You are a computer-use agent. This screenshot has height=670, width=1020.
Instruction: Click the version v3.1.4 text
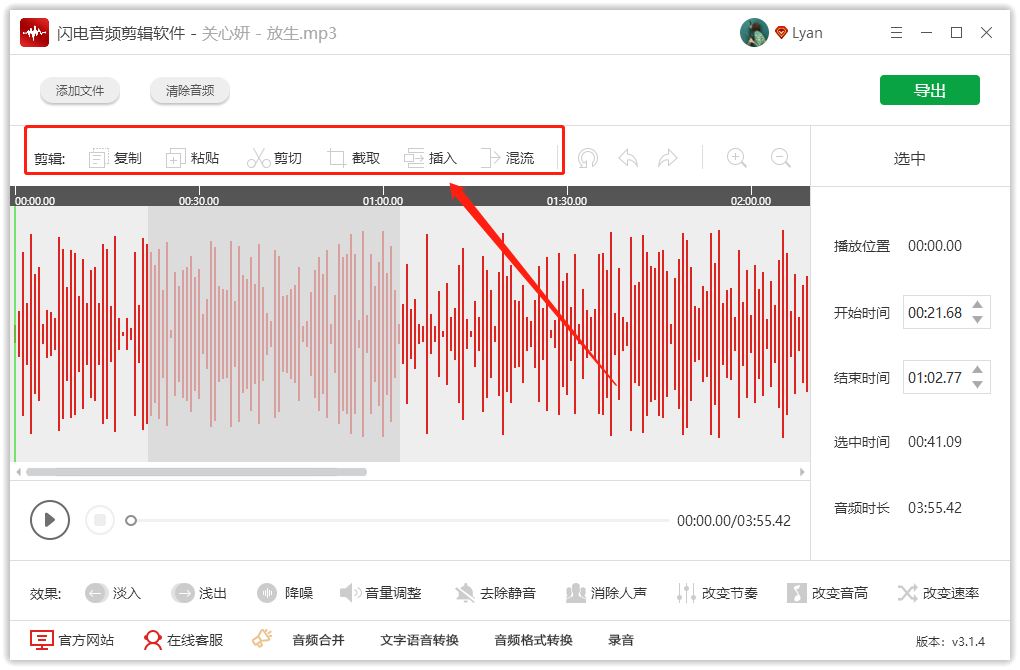pos(950,641)
